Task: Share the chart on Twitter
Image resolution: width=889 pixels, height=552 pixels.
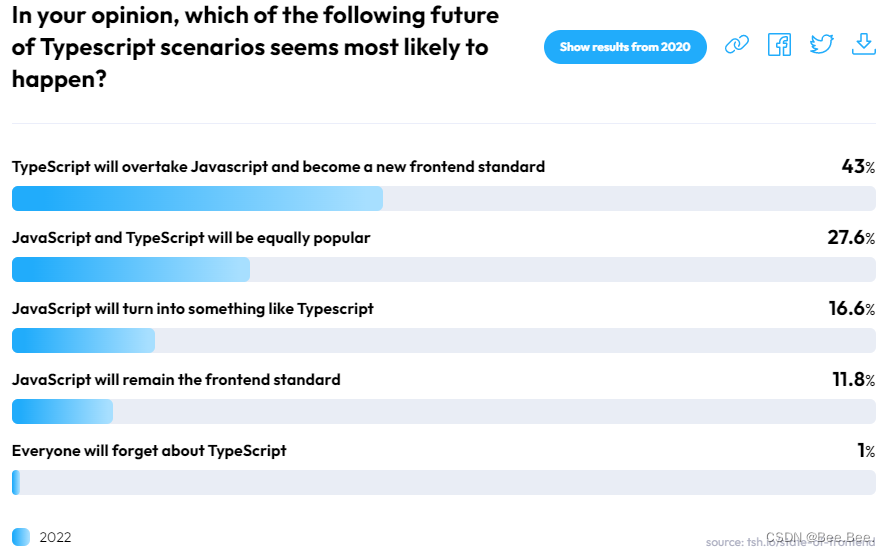Action: coord(821,45)
